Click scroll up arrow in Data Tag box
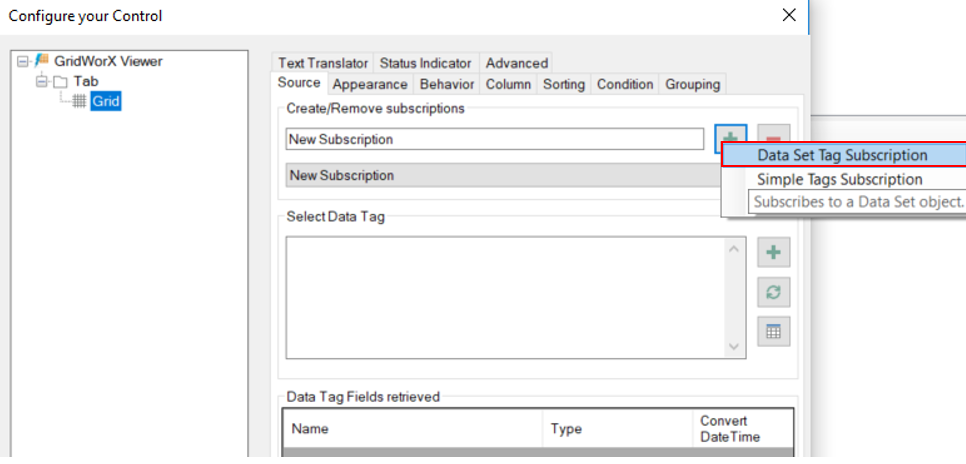Screen dimensions: 966x464 click(734, 250)
